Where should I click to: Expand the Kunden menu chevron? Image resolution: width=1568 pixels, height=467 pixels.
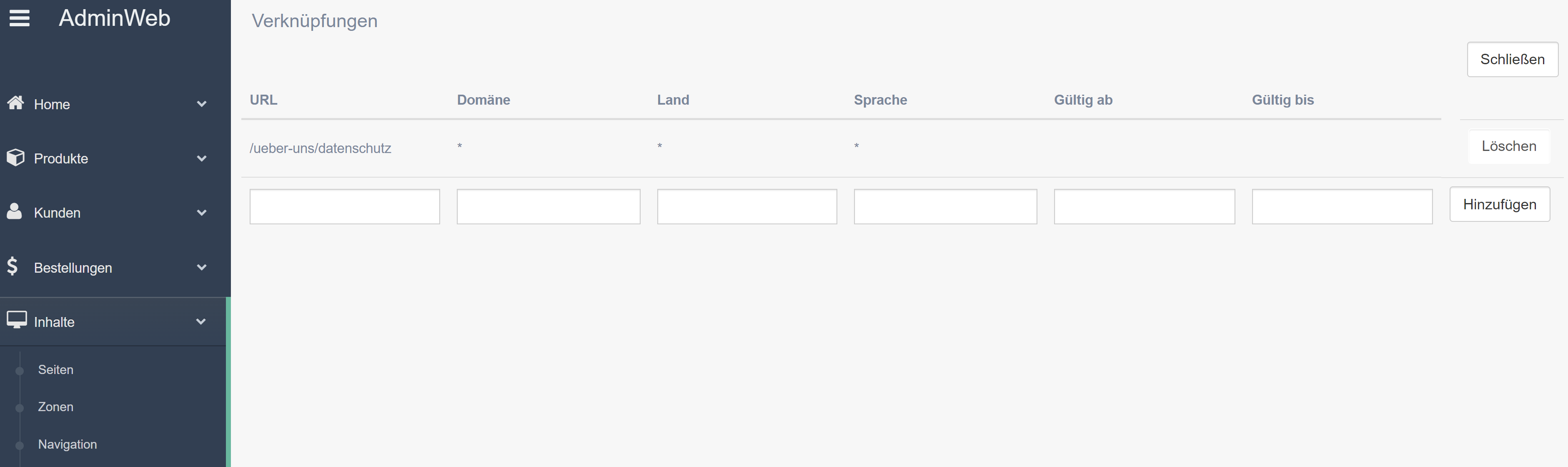click(x=201, y=213)
